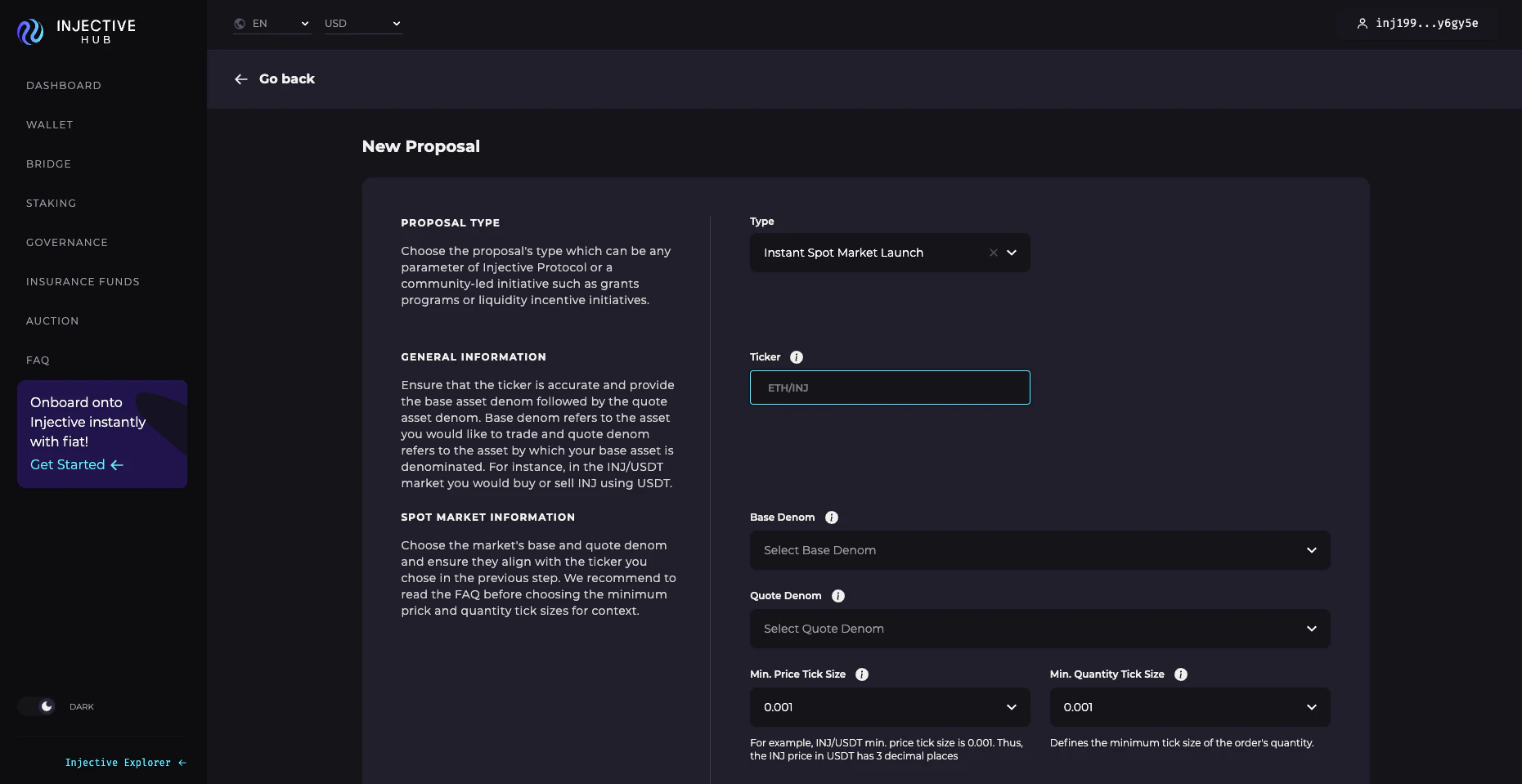Click the New Proposal heading
1522x784 pixels.
click(x=421, y=146)
